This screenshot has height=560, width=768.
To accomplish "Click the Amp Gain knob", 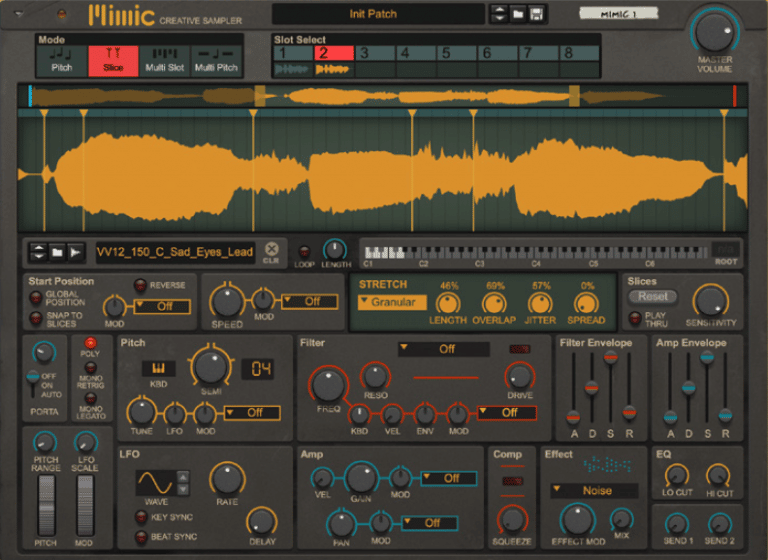I will 360,478.
